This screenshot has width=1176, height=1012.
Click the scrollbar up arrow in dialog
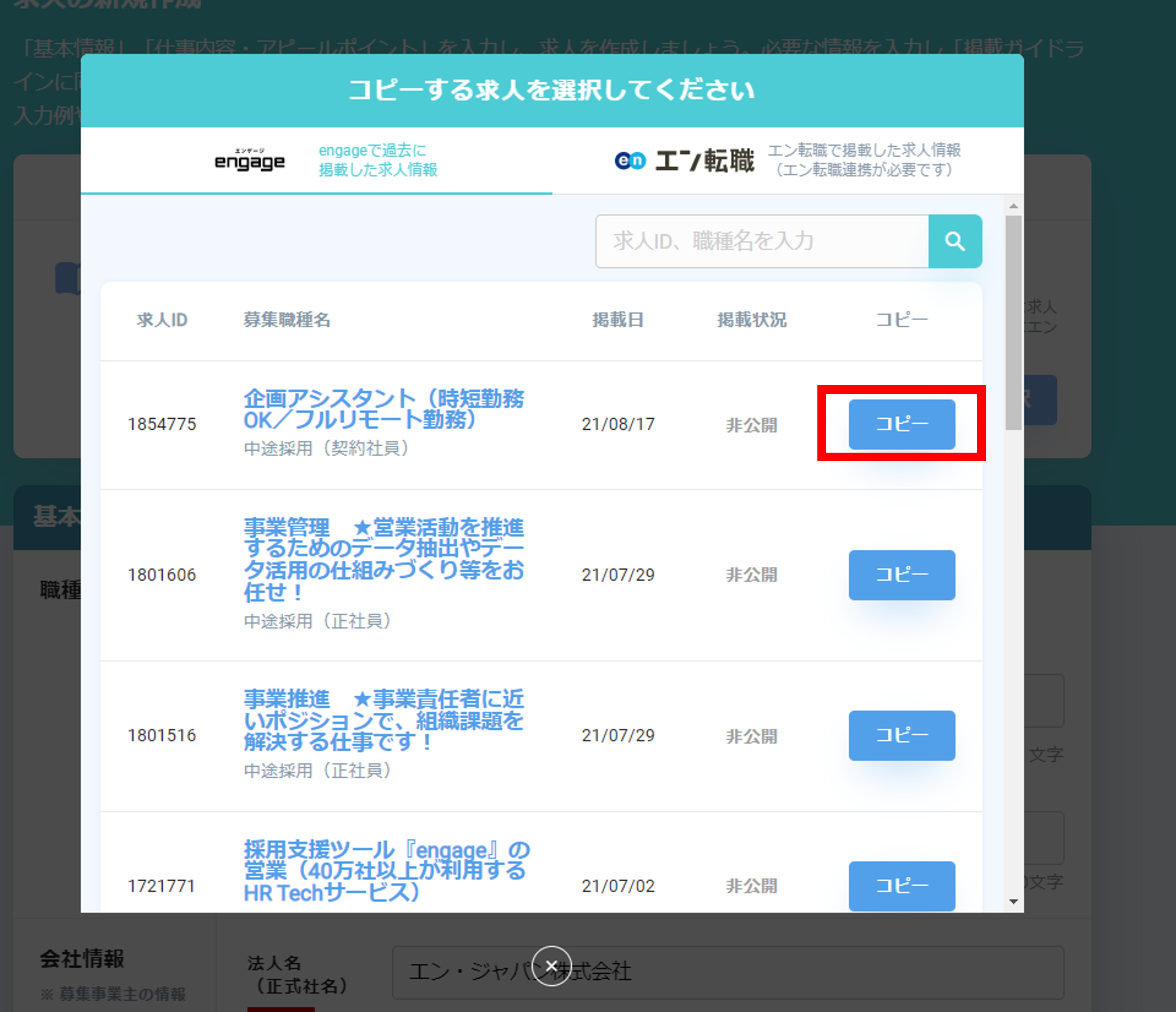[1013, 206]
